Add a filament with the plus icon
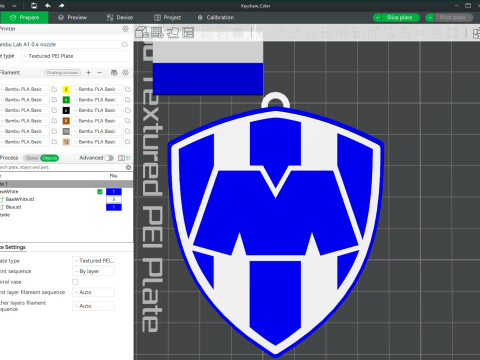Image resolution: width=480 pixels, height=360 pixels. pos(88,72)
